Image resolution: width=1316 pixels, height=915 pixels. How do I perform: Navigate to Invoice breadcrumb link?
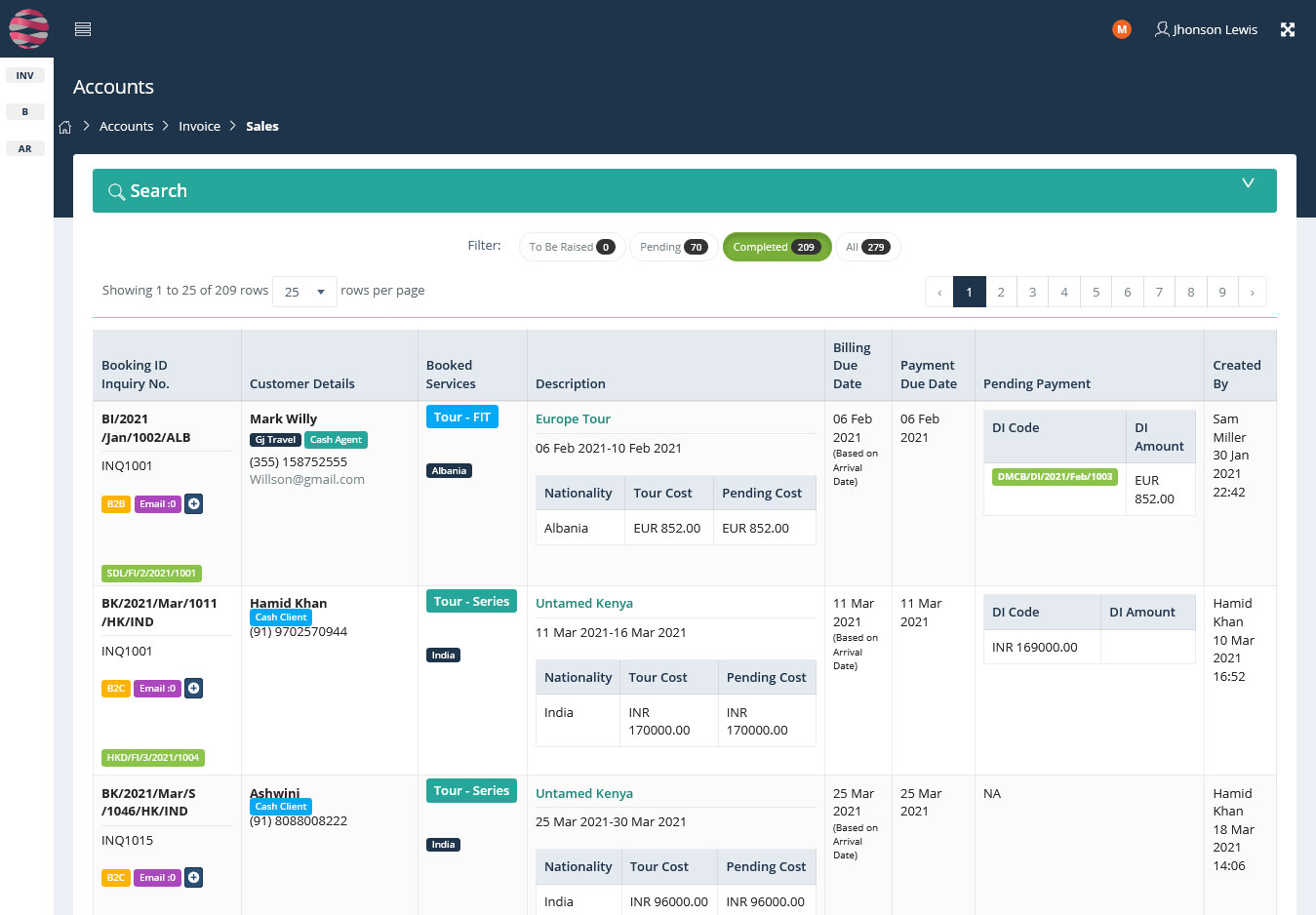(x=199, y=126)
